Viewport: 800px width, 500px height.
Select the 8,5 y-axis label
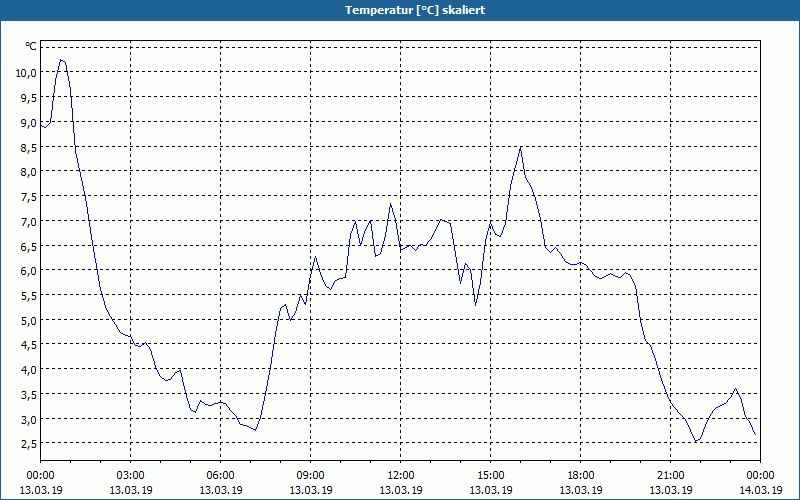[29, 147]
